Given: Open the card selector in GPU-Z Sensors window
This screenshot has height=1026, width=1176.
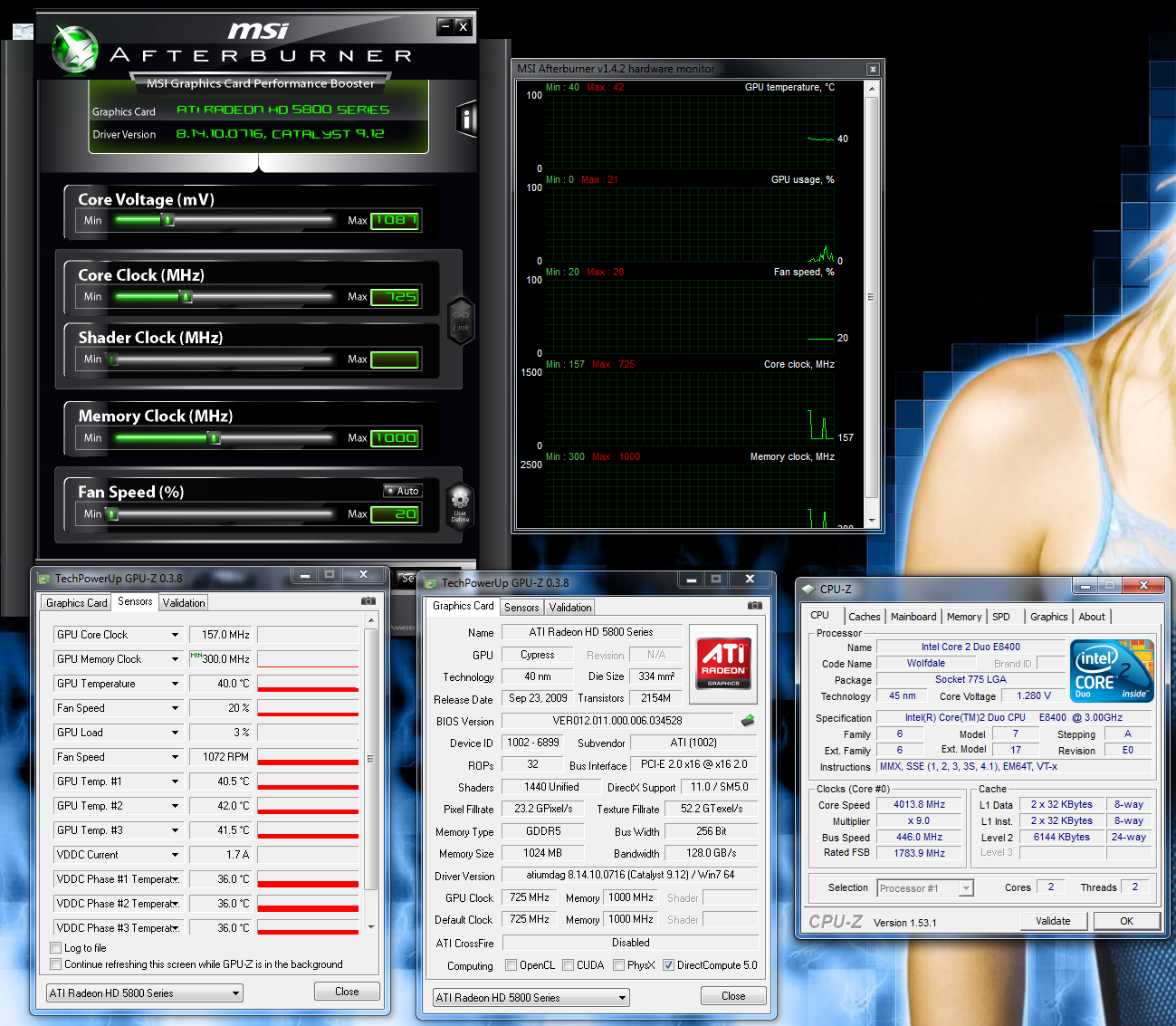Looking at the screenshot, I should pos(145,993).
